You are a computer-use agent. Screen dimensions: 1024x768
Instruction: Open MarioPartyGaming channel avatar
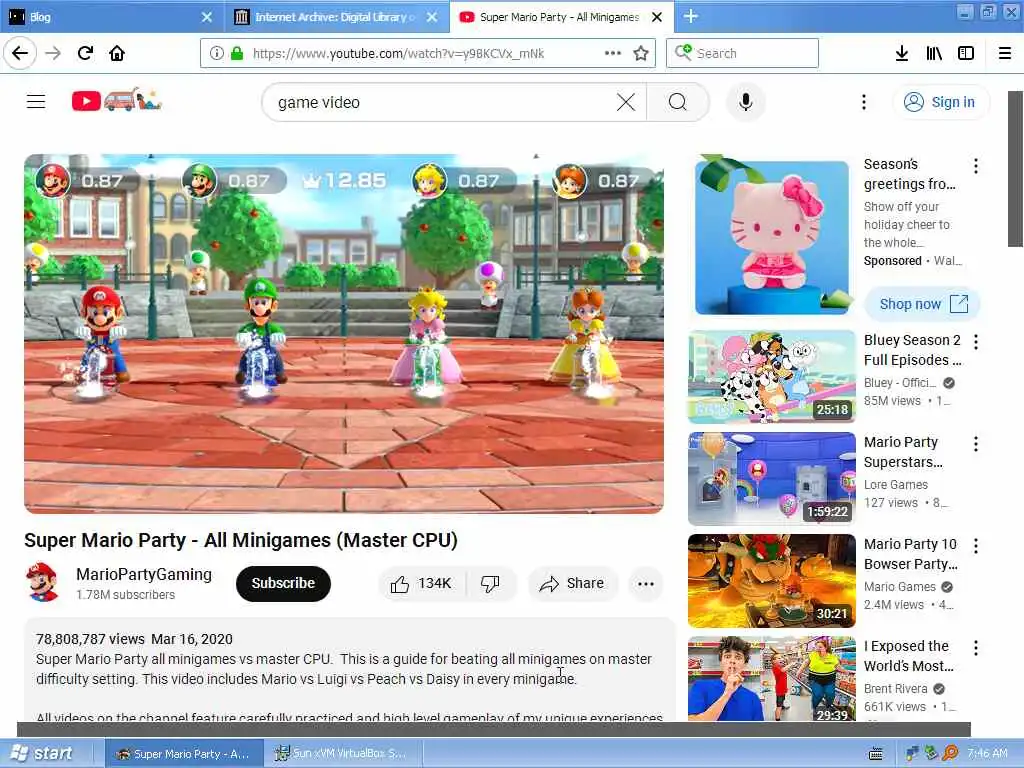click(x=43, y=582)
